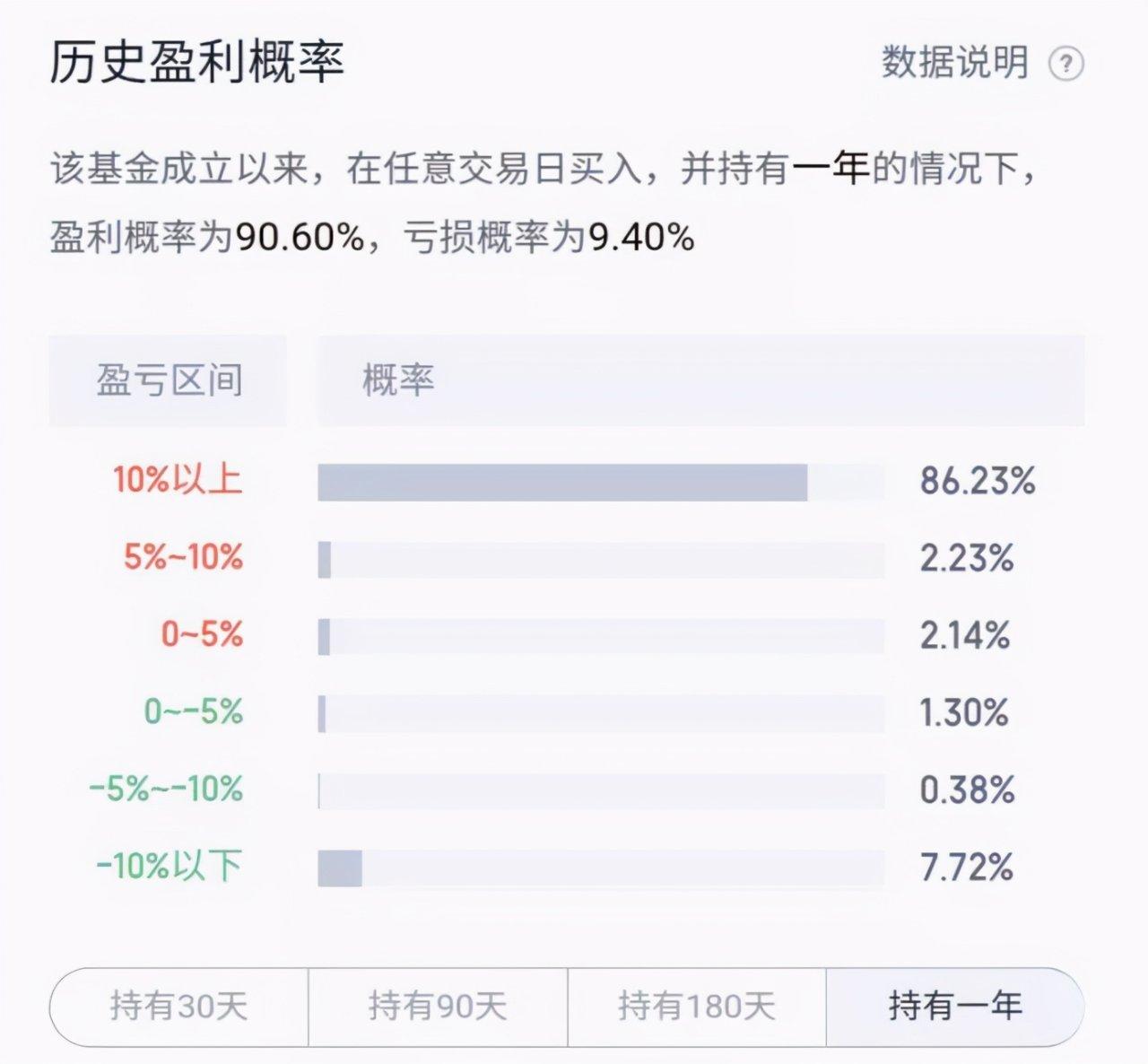
Task: Click the 86.23% value label
Action: coord(978,482)
